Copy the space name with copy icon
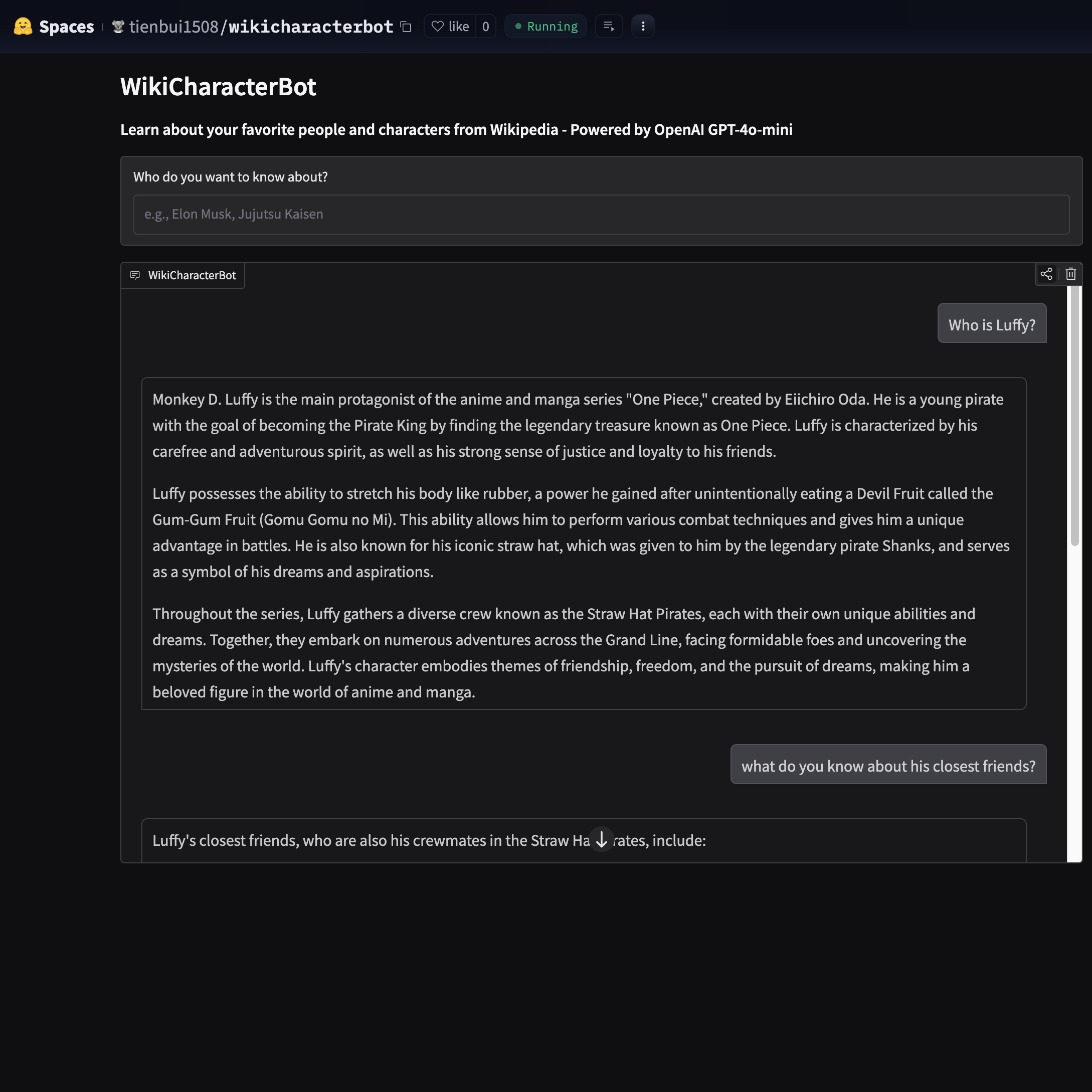Screen dimensions: 1092x1092 click(406, 27)
